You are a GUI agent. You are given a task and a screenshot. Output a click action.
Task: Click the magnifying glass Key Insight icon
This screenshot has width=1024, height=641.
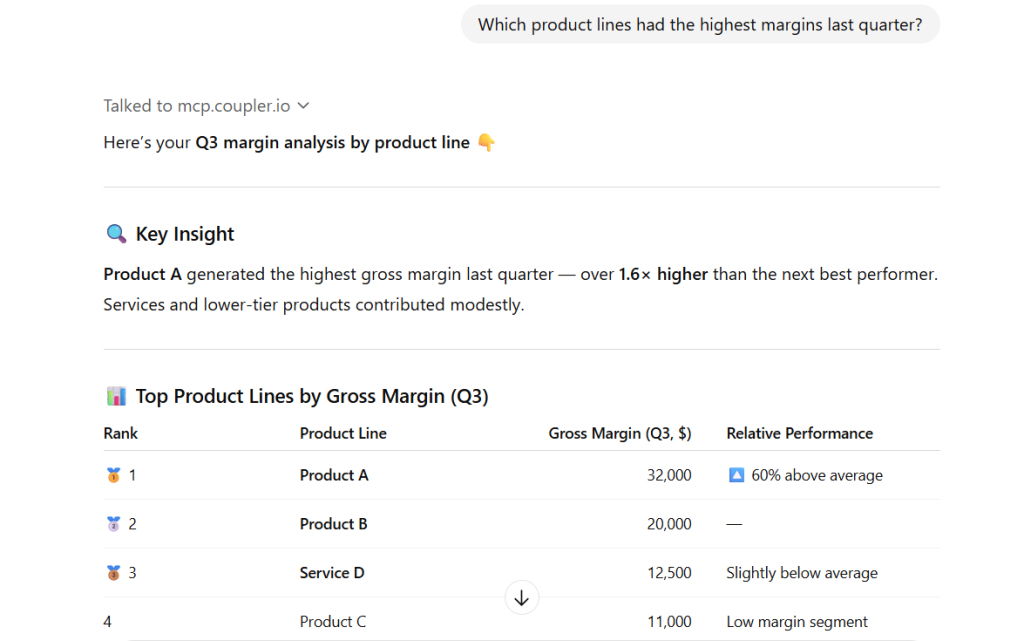coord(115,233)
